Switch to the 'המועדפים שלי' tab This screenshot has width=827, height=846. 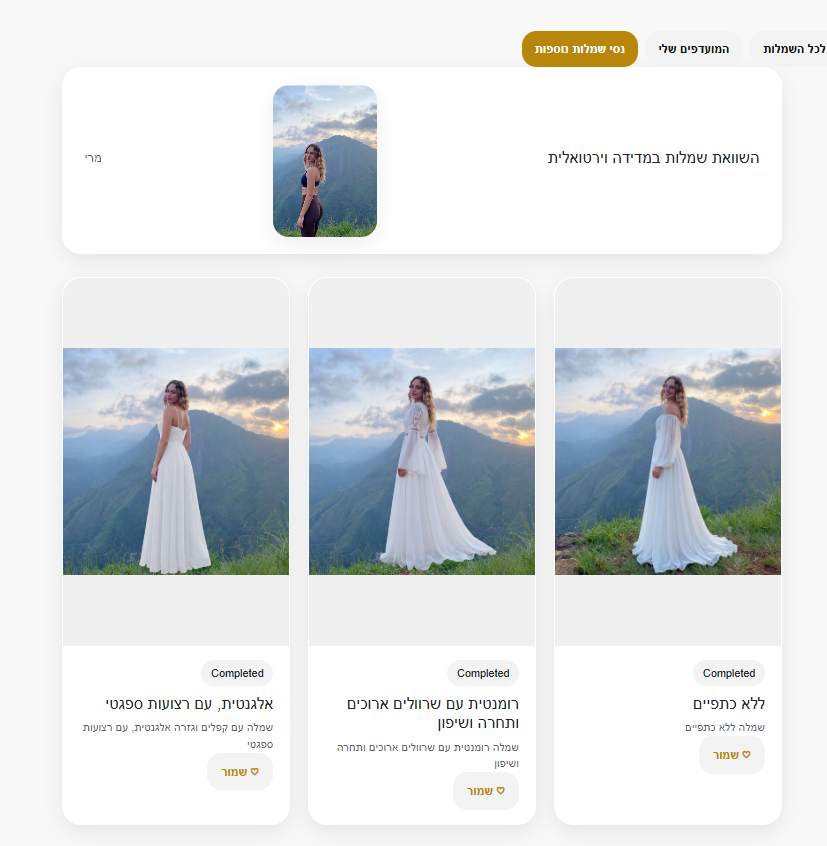tap(693, 49)
